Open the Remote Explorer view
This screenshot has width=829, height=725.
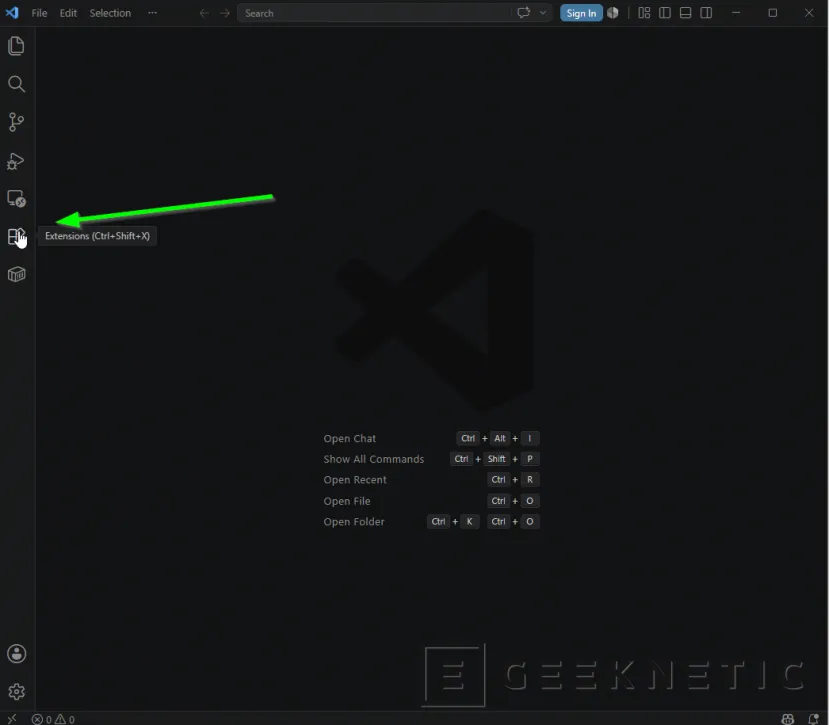click(x=16, y=199)
